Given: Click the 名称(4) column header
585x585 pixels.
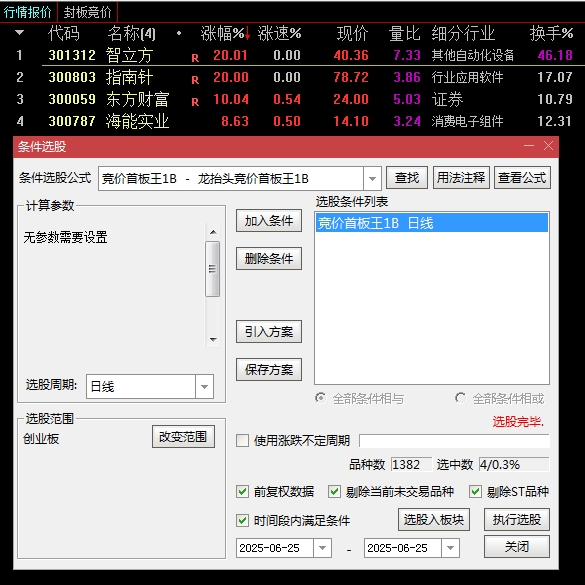Looking at the screenshot, I should [x=131, y=33].
